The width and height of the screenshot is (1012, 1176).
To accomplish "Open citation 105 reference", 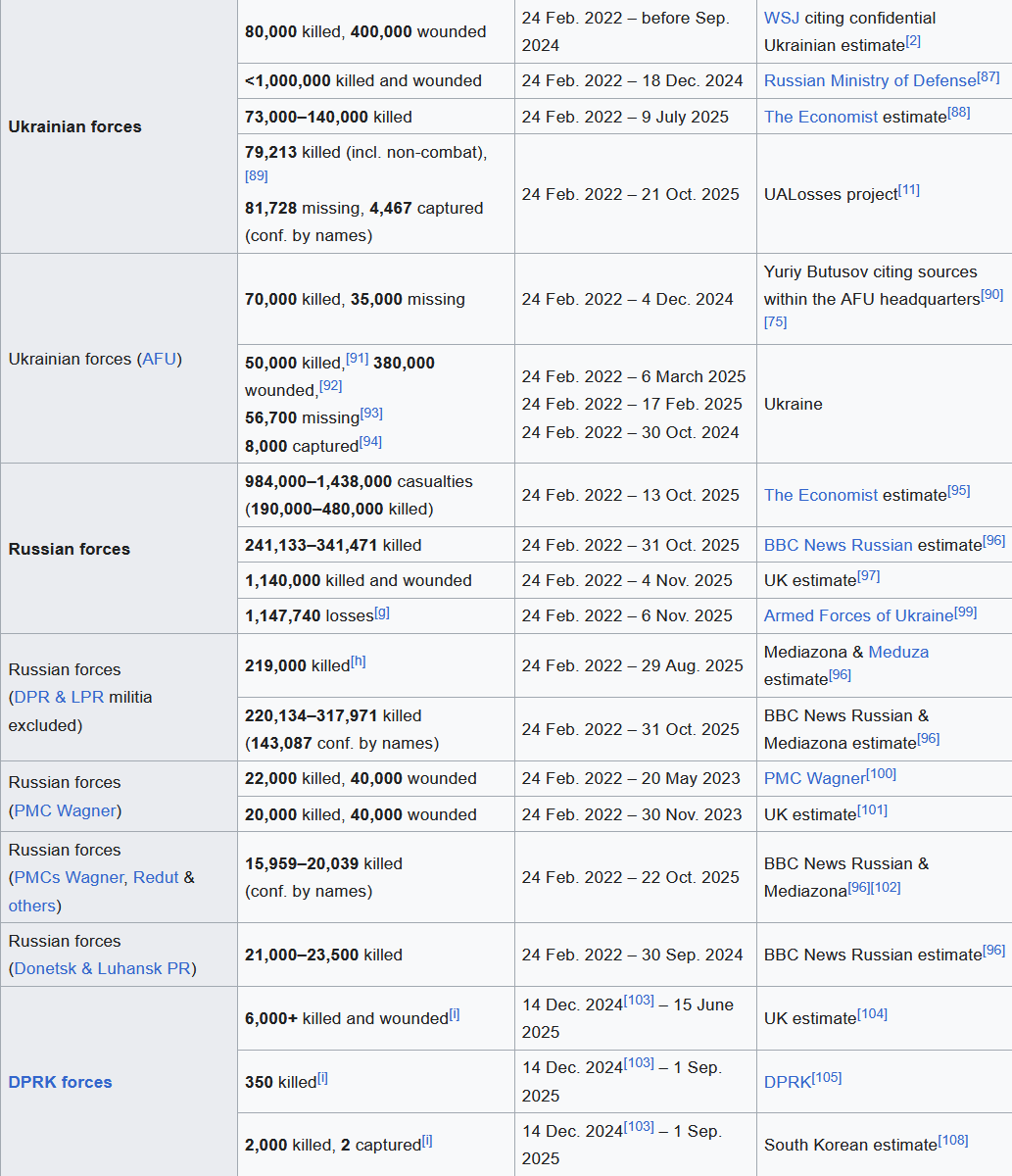I will coord(827,1078).
